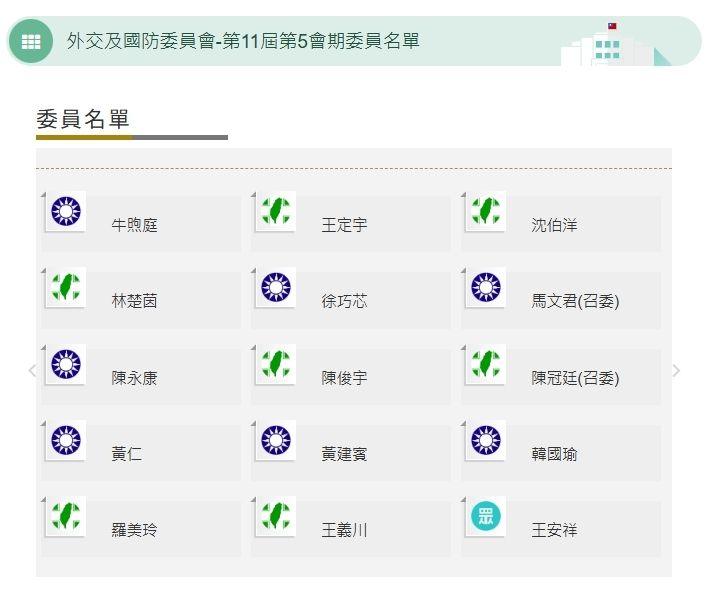Open member 陳冠廷(召委) profile
Image resolution: width=716 pixels, height=609 pixels.
click(575, 378)
